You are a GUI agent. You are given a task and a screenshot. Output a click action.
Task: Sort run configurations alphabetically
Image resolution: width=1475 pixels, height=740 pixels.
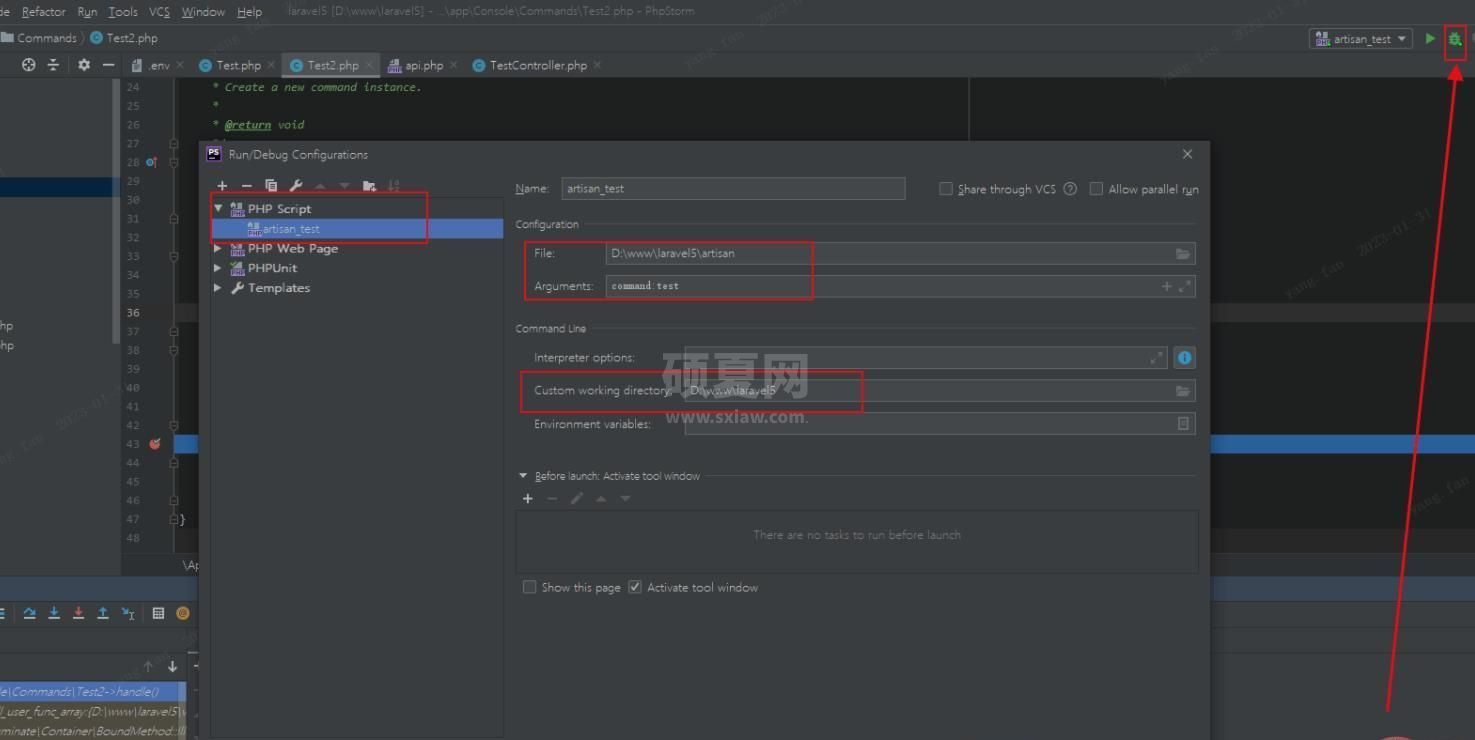[394, 186]
